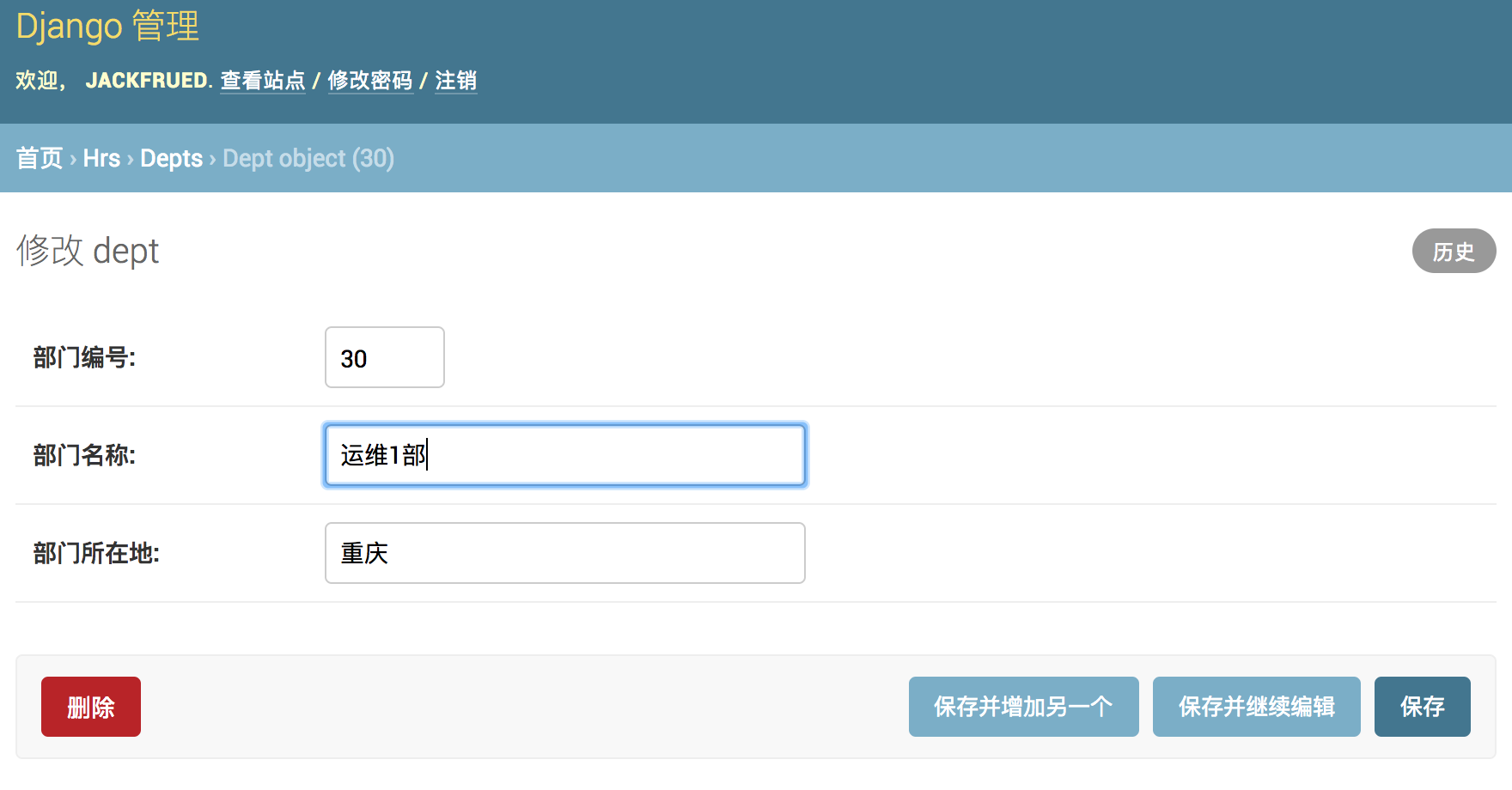Navigate to the Depts breadcrumb link
The image size is (1512, 790).
[171, 158]
